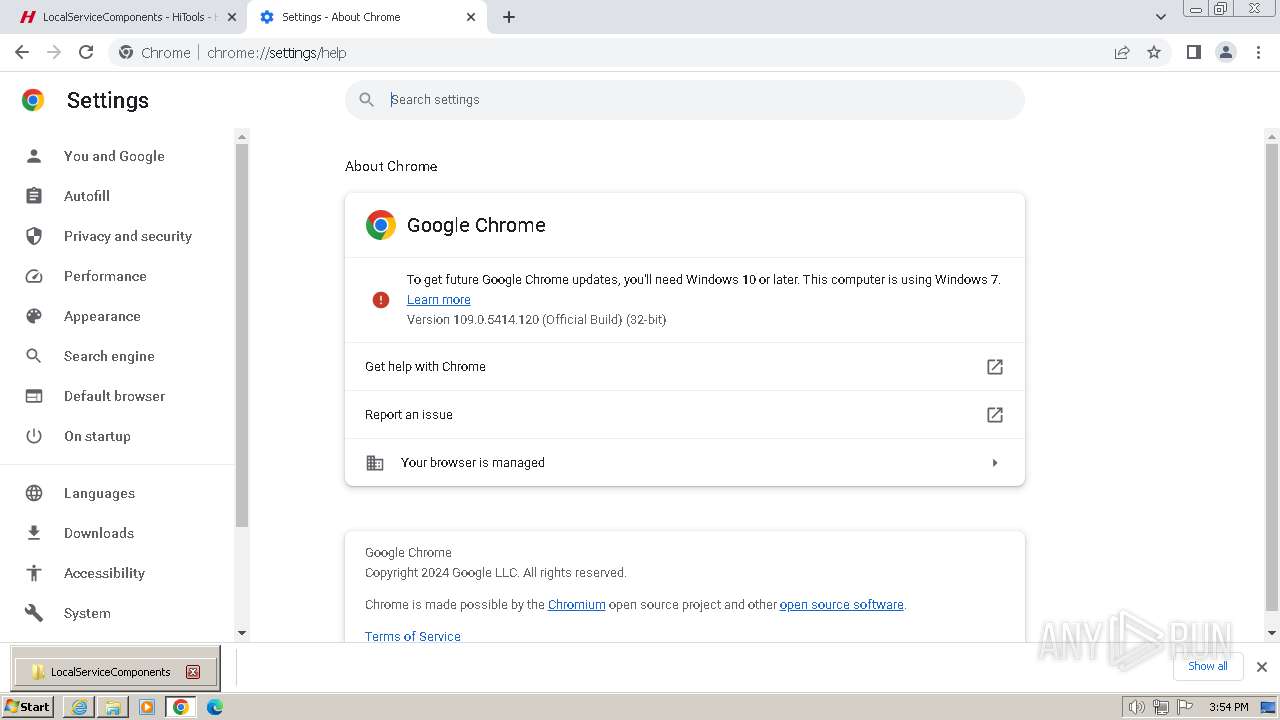Open Windows Explorer from taskbar
Image resolution: width=1280 pixels, height=720 pixels.
coord(113,707)
